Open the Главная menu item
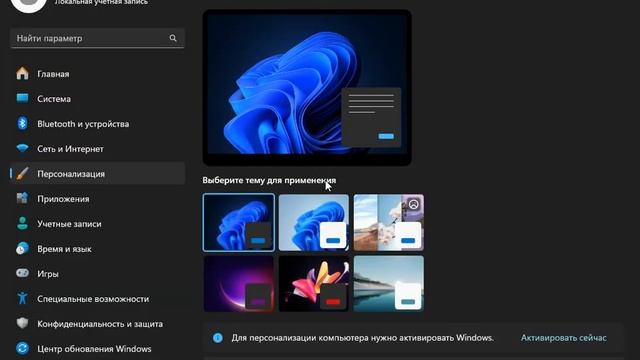The image size is (640, 360). (x=53, y=74)
